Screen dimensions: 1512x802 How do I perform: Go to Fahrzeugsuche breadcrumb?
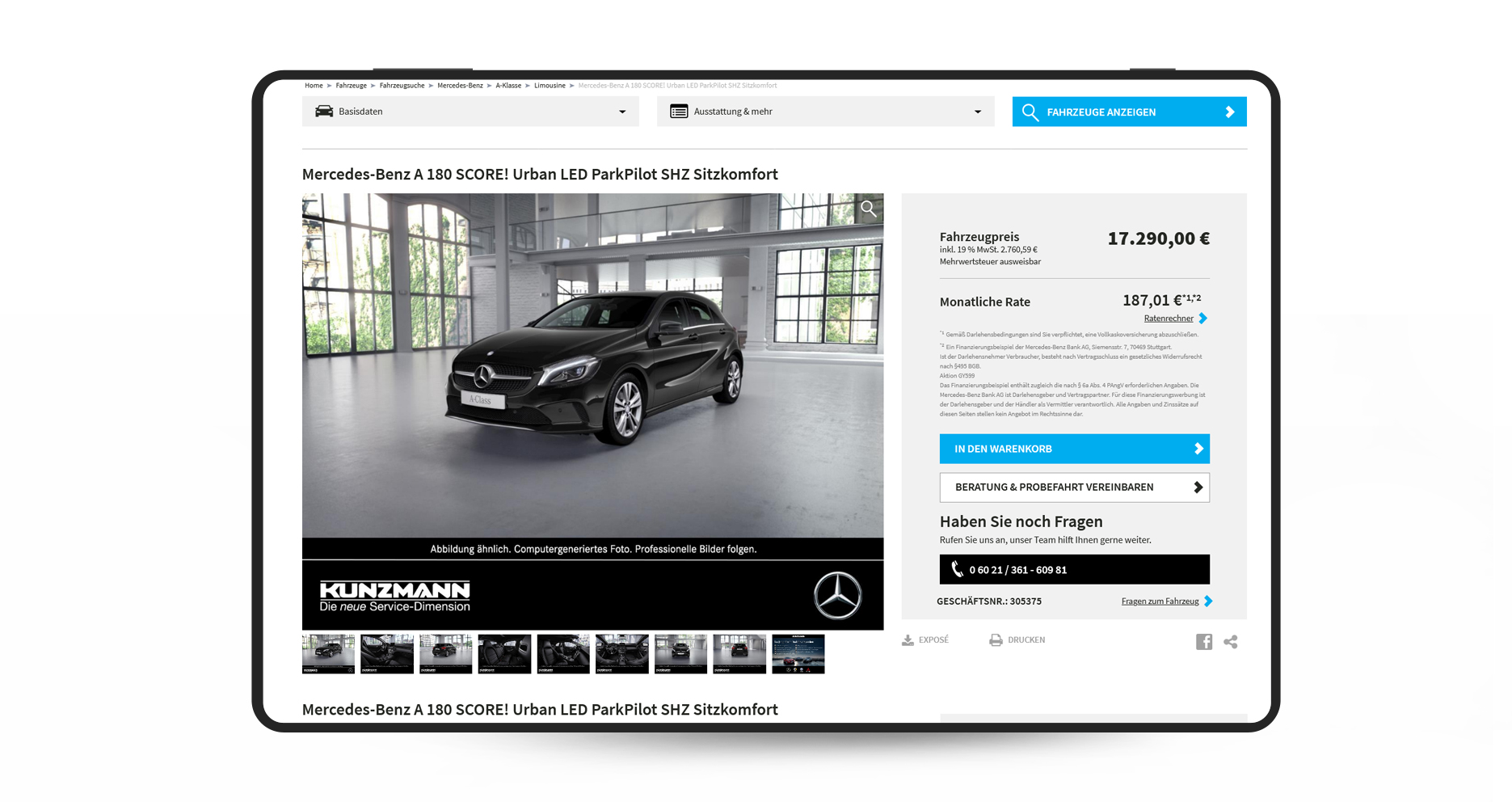(x=402, y=86)
